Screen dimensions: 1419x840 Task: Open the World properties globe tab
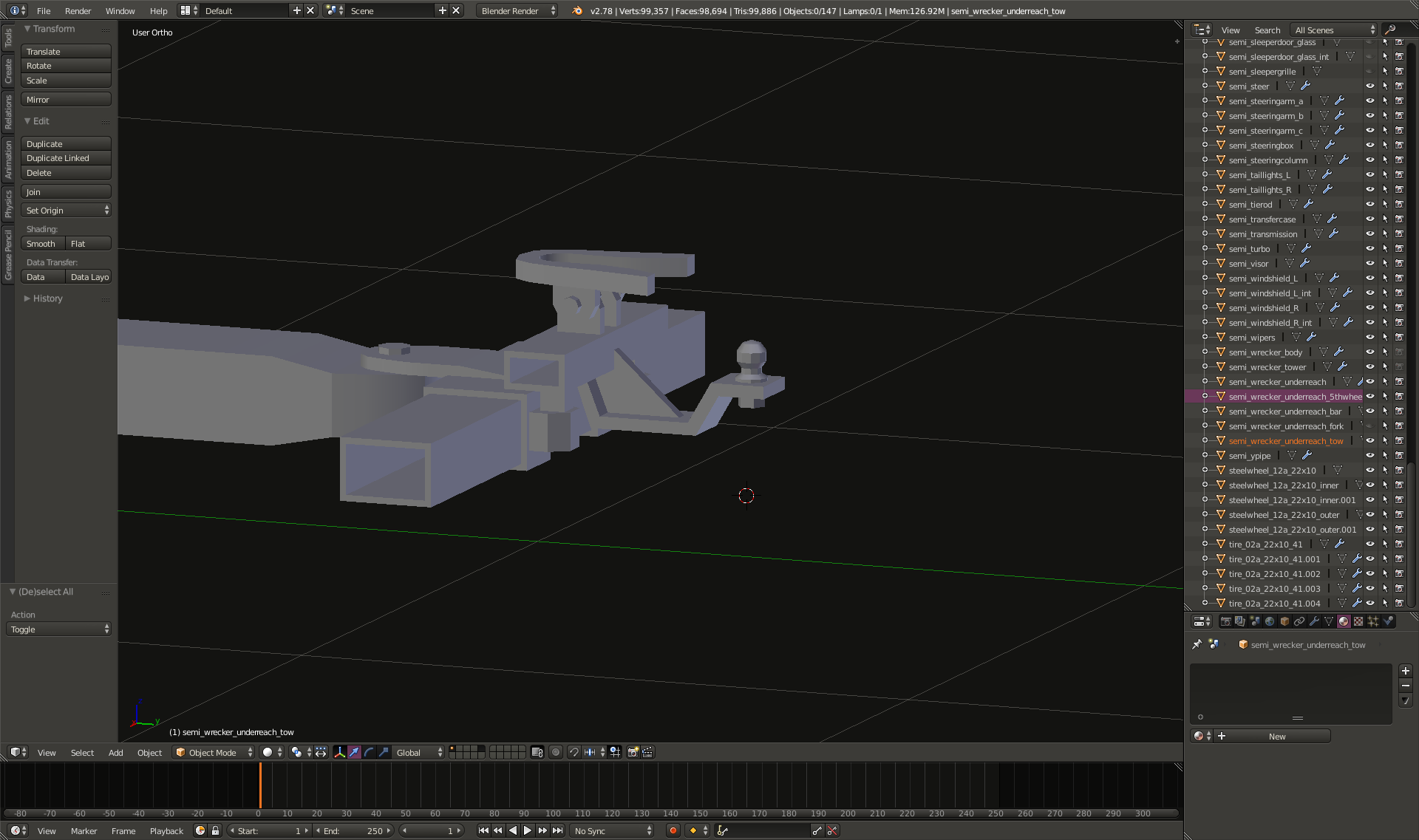pos(1270,621)
